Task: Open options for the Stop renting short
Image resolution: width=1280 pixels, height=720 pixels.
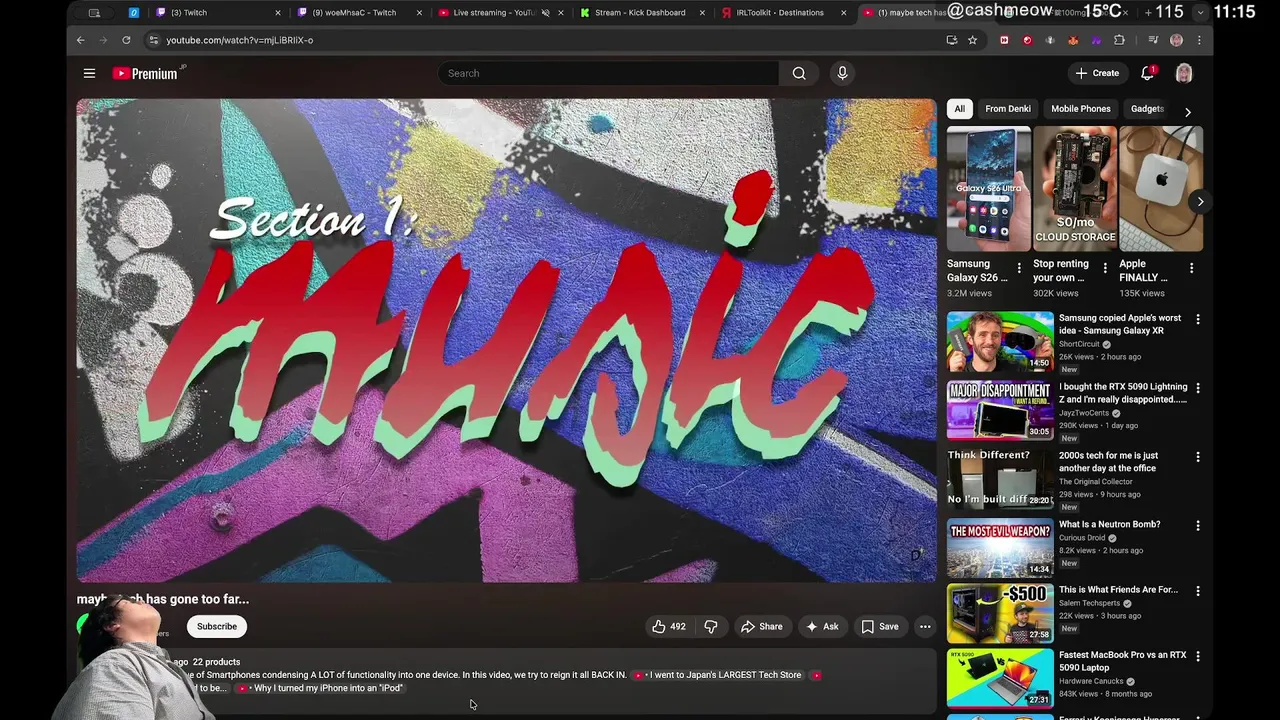Action: click(x=1105, y=268)
